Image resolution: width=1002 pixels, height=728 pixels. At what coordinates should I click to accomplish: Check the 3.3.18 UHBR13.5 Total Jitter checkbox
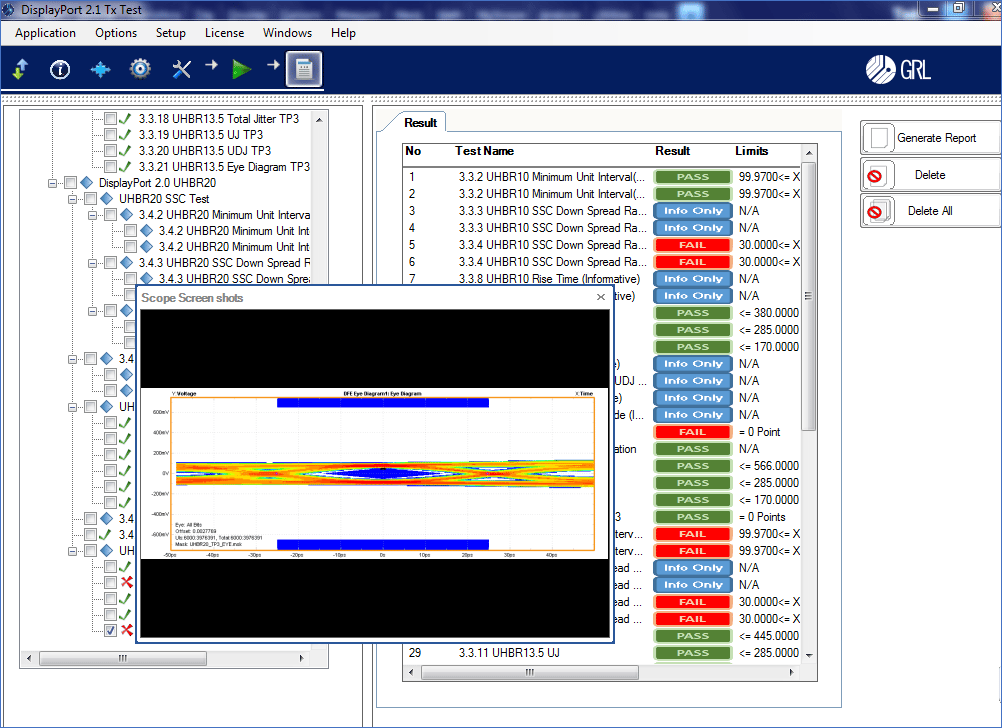point(110,118)
